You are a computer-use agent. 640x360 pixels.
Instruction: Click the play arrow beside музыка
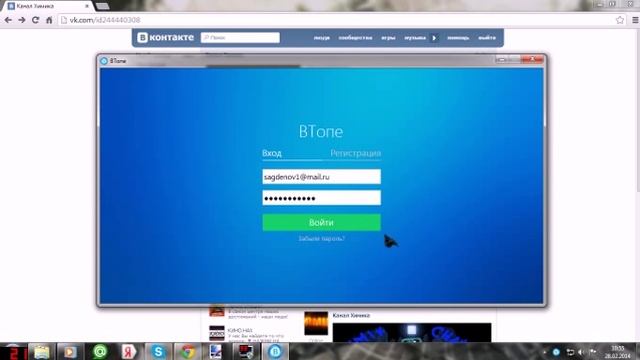point(434,38)
